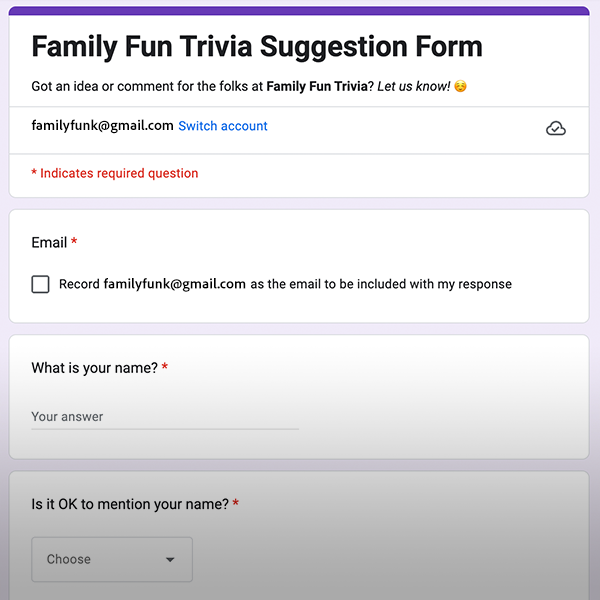Click the smiling emoji after "Let us know!"
This screenshot has height=600, width=600.
[460, 86]
